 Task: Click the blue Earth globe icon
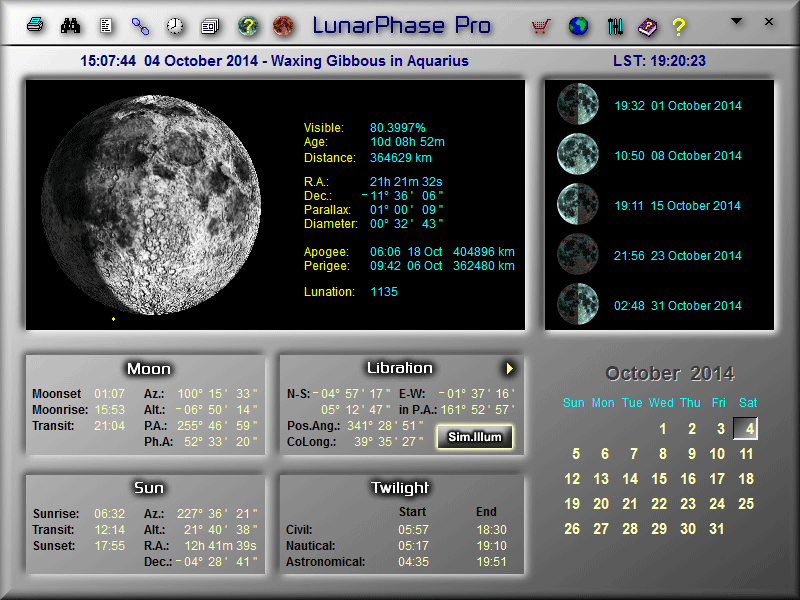tap(578, 26)
